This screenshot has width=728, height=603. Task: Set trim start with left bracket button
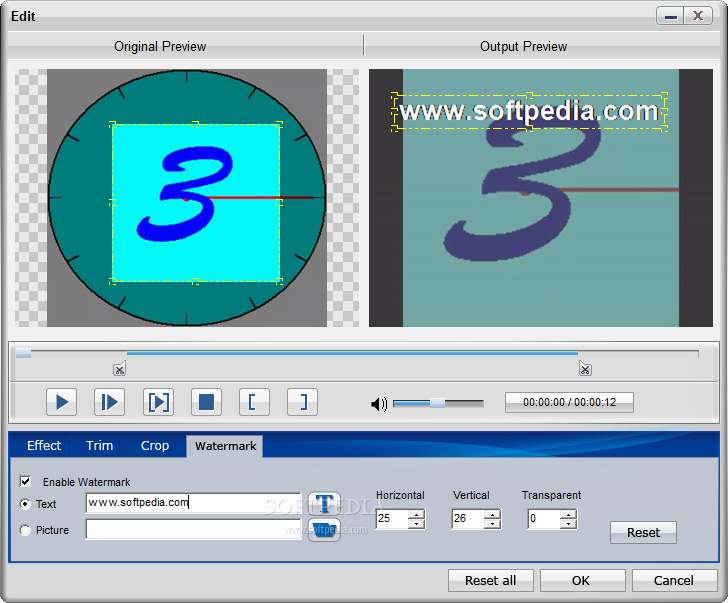point(254,402)
